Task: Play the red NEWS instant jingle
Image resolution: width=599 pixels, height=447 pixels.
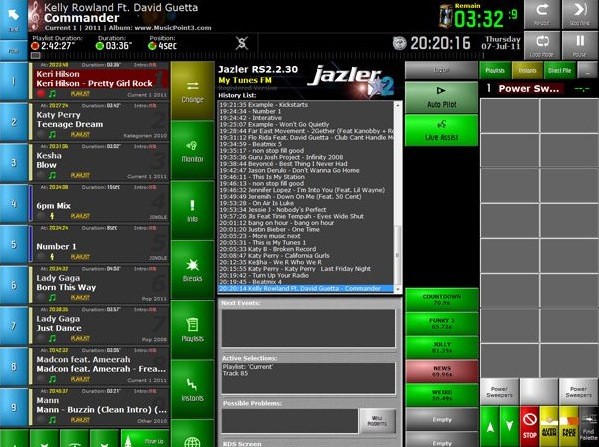Action: [x=442, y=371]
